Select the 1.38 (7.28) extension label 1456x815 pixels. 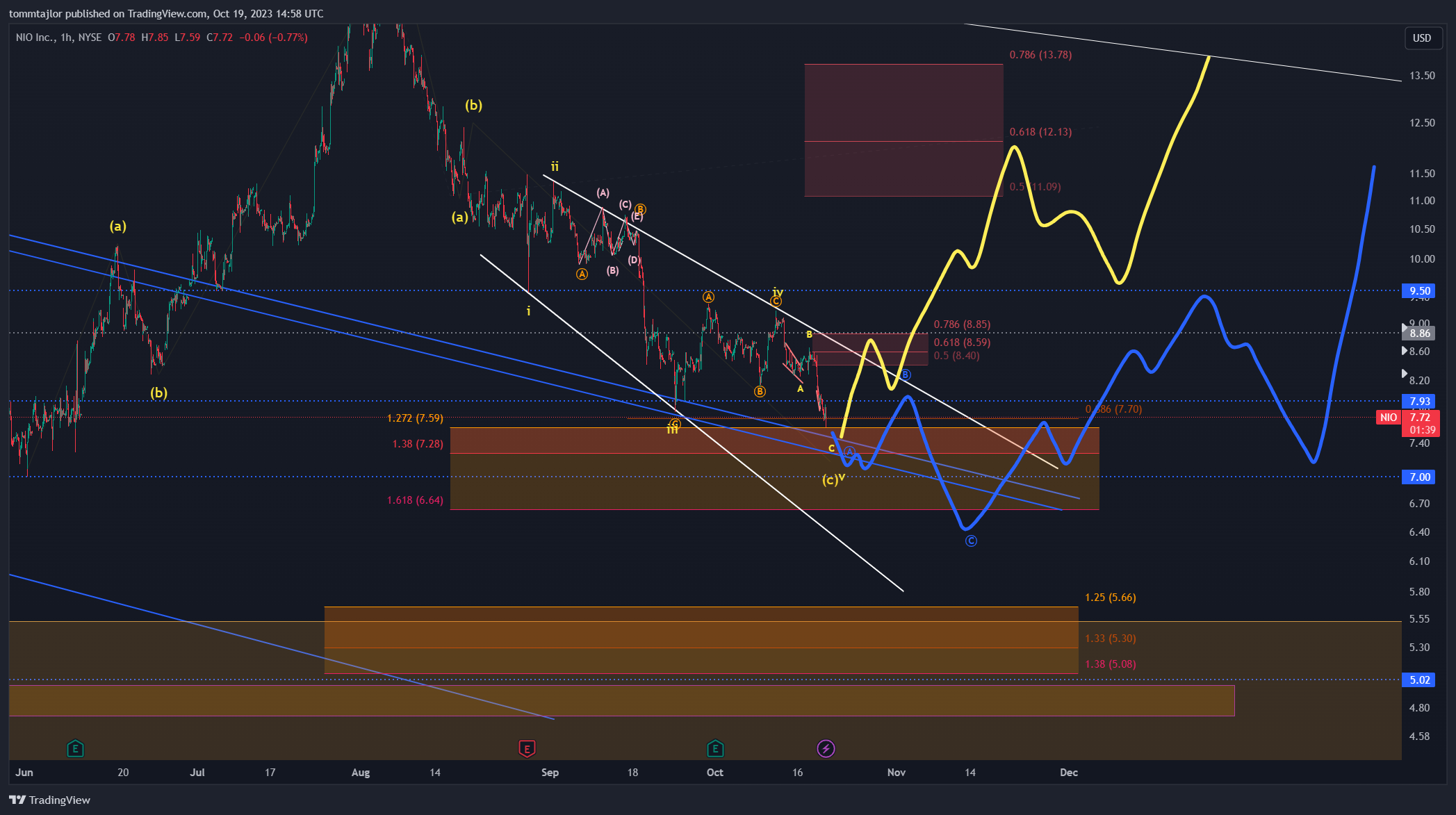point(418,444)
